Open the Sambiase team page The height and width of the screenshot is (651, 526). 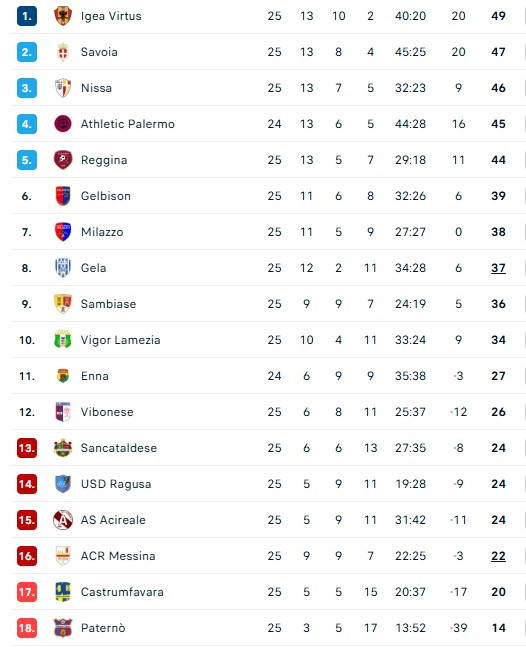click(108, 304)
